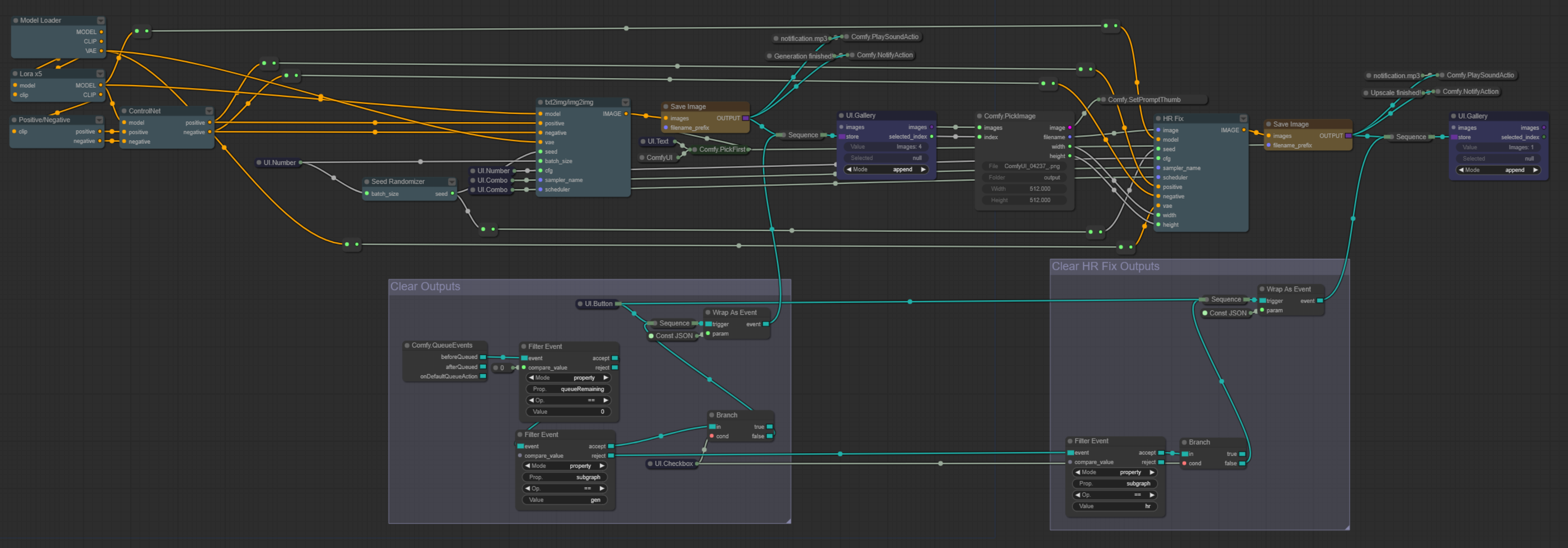This screenshot has height=548, width=1568.
Task: Click the IMAGE output slot on txt2img/img2img node
Action: (x=626, y=114)
